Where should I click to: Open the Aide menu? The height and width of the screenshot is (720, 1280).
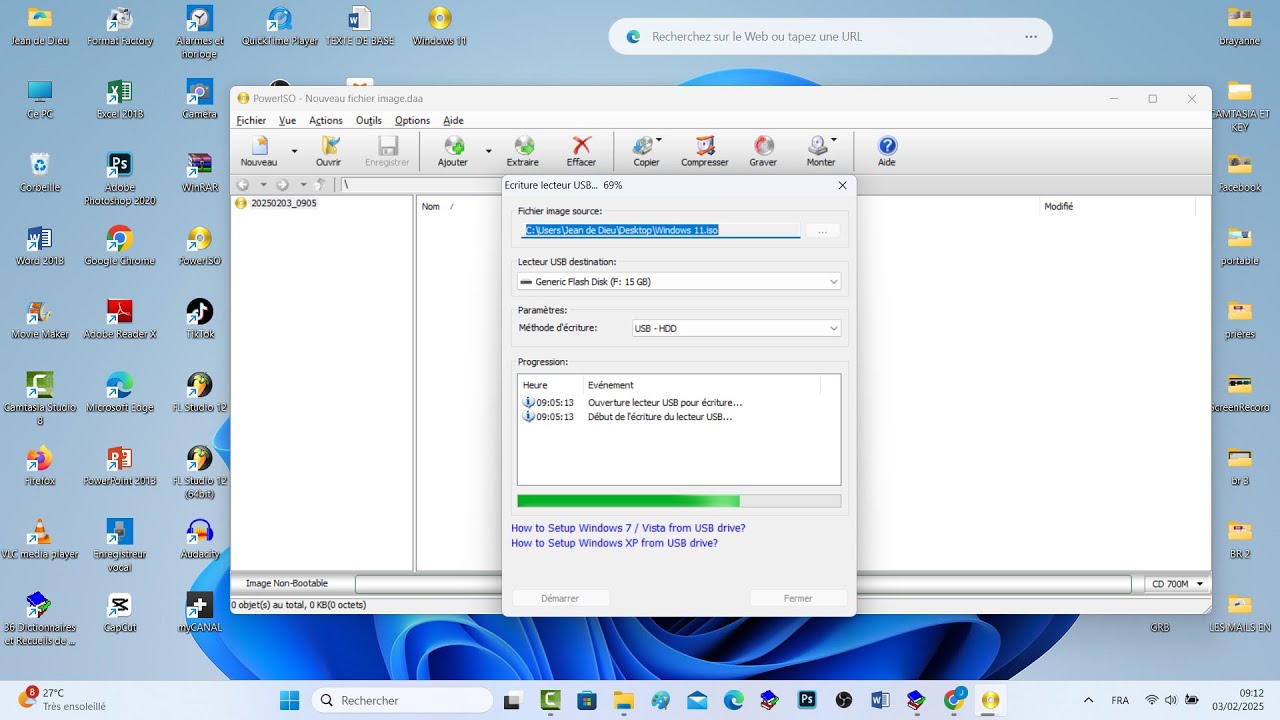click(453, 120)
